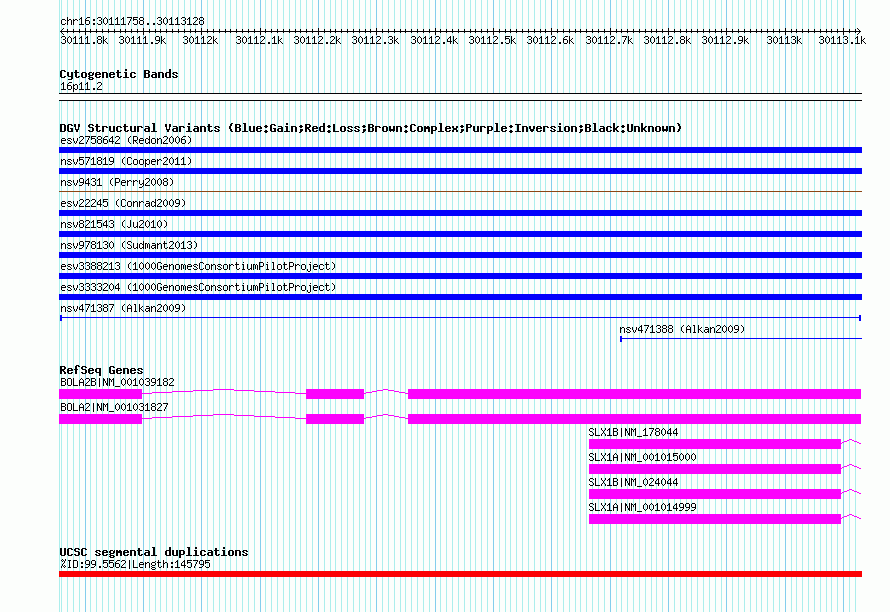
Task: Click the Cytogenetic Bands track title
Action: 119,74
